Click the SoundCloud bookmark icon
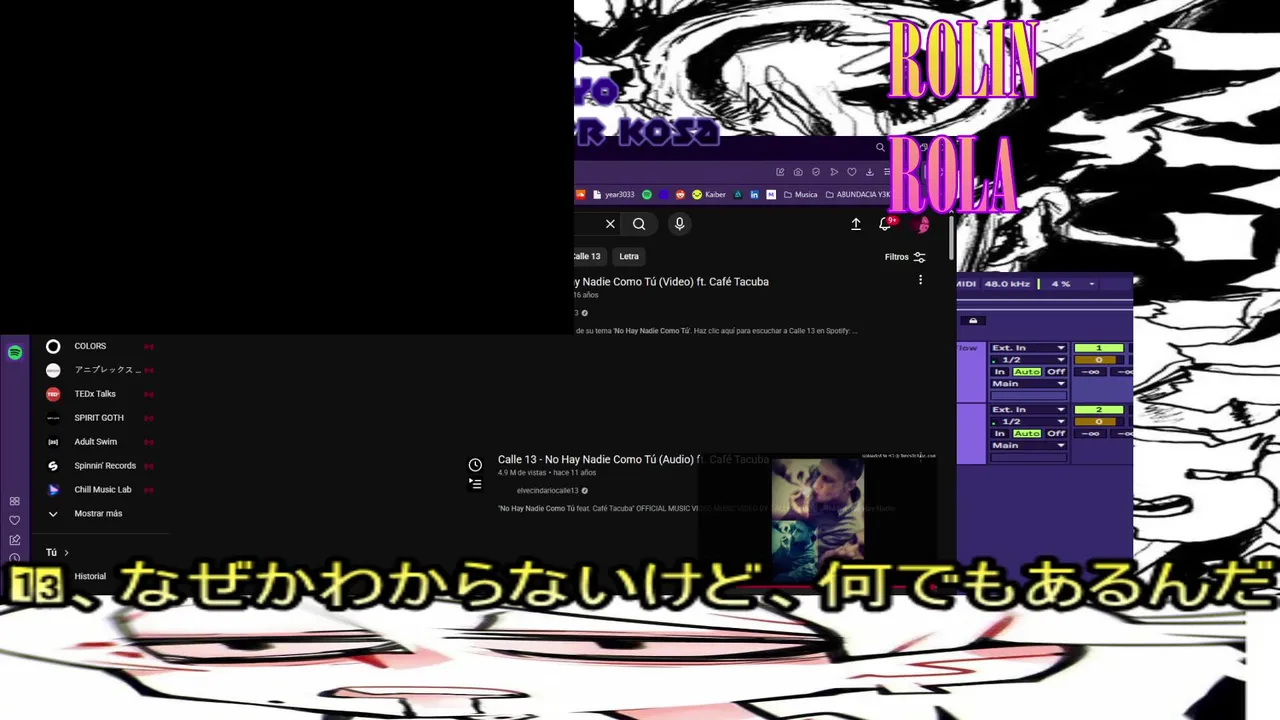Viewport: 1280px width, 720px height. click(x=580, y=195)
